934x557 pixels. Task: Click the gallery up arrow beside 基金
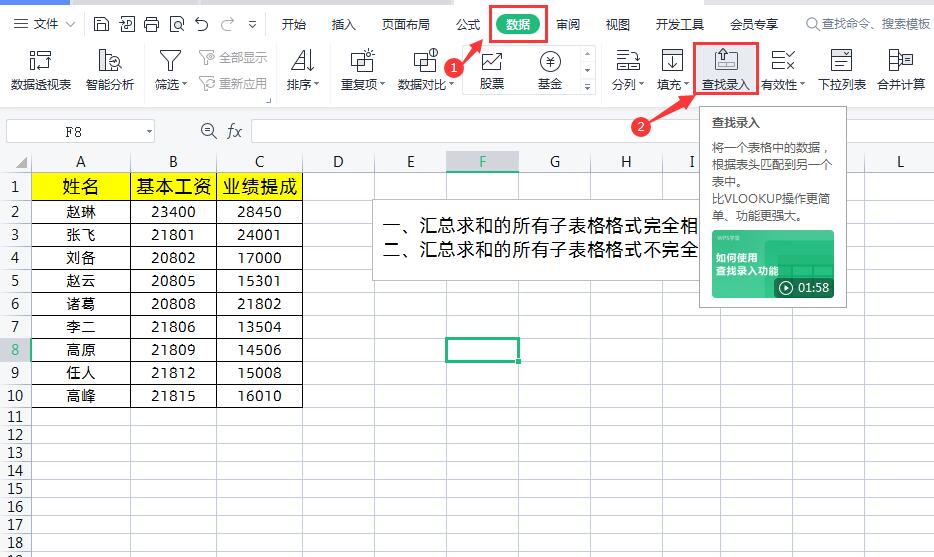coord(587,54)
